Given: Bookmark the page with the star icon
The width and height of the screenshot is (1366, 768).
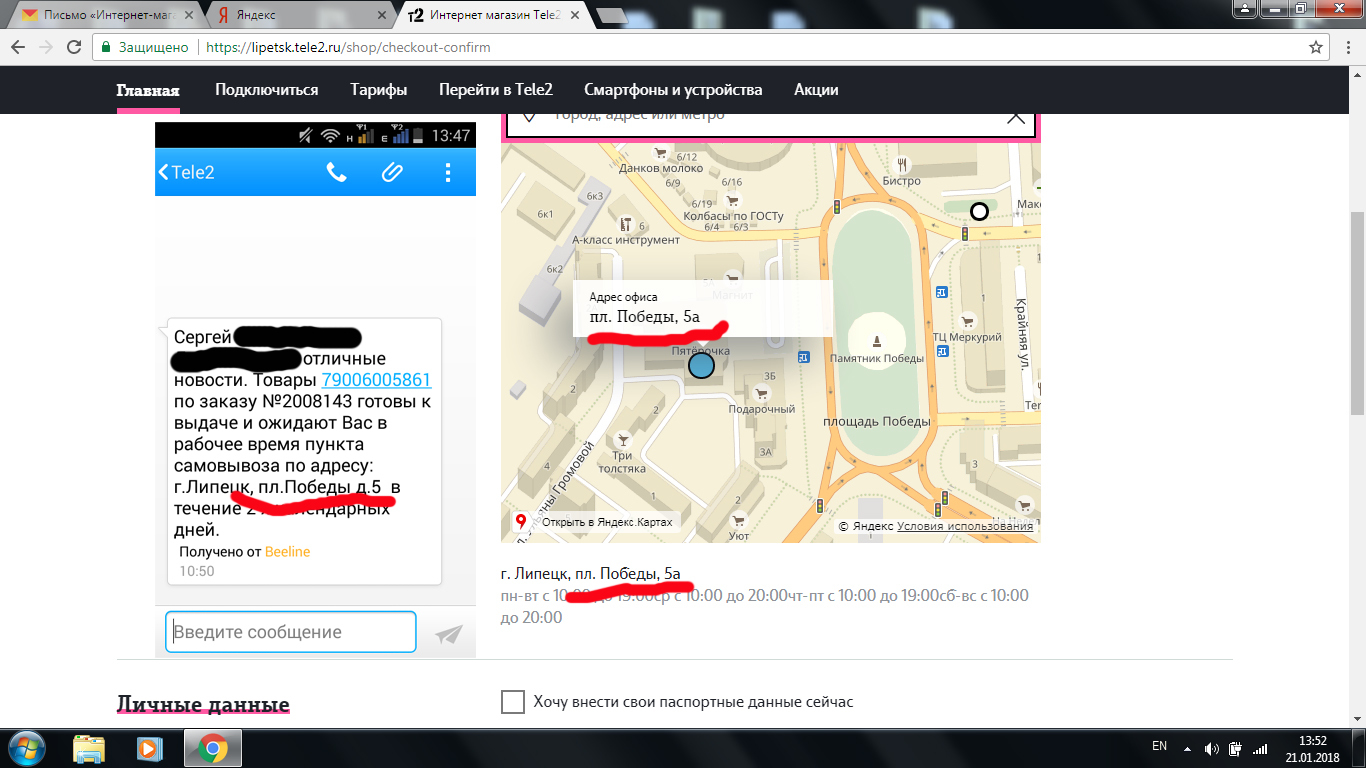Looking at the screenshot, I should [1317, 47].
